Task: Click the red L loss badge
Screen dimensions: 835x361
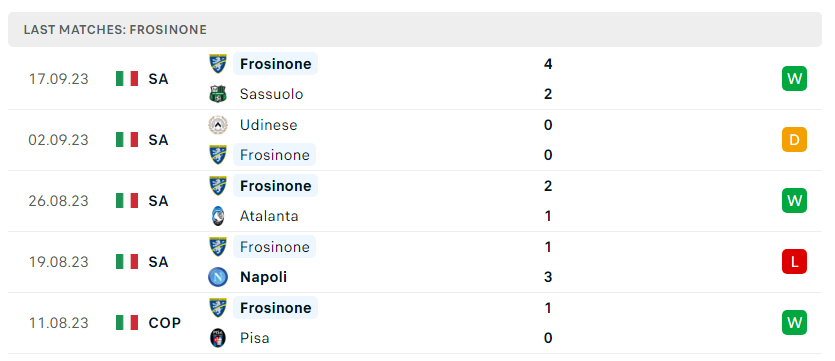Action: [x=794, y=261]
